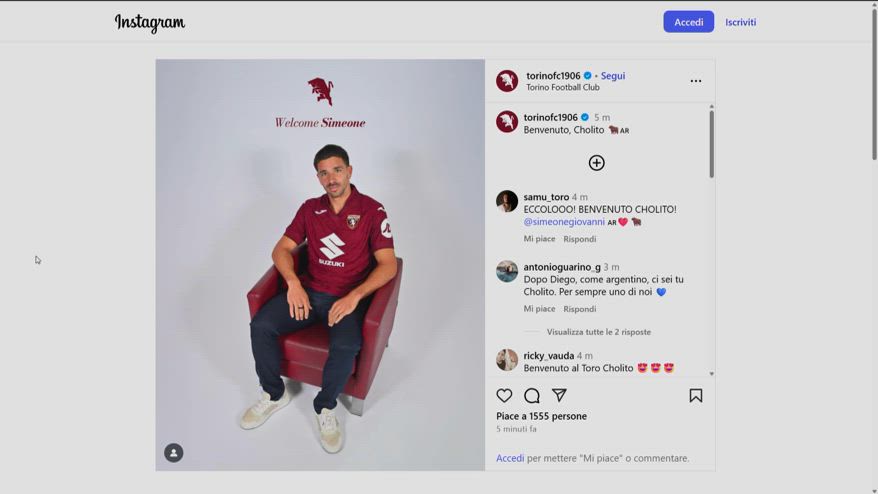Click tagged people icon on photo
Screen dimensions: 878x494
[174, 453]
